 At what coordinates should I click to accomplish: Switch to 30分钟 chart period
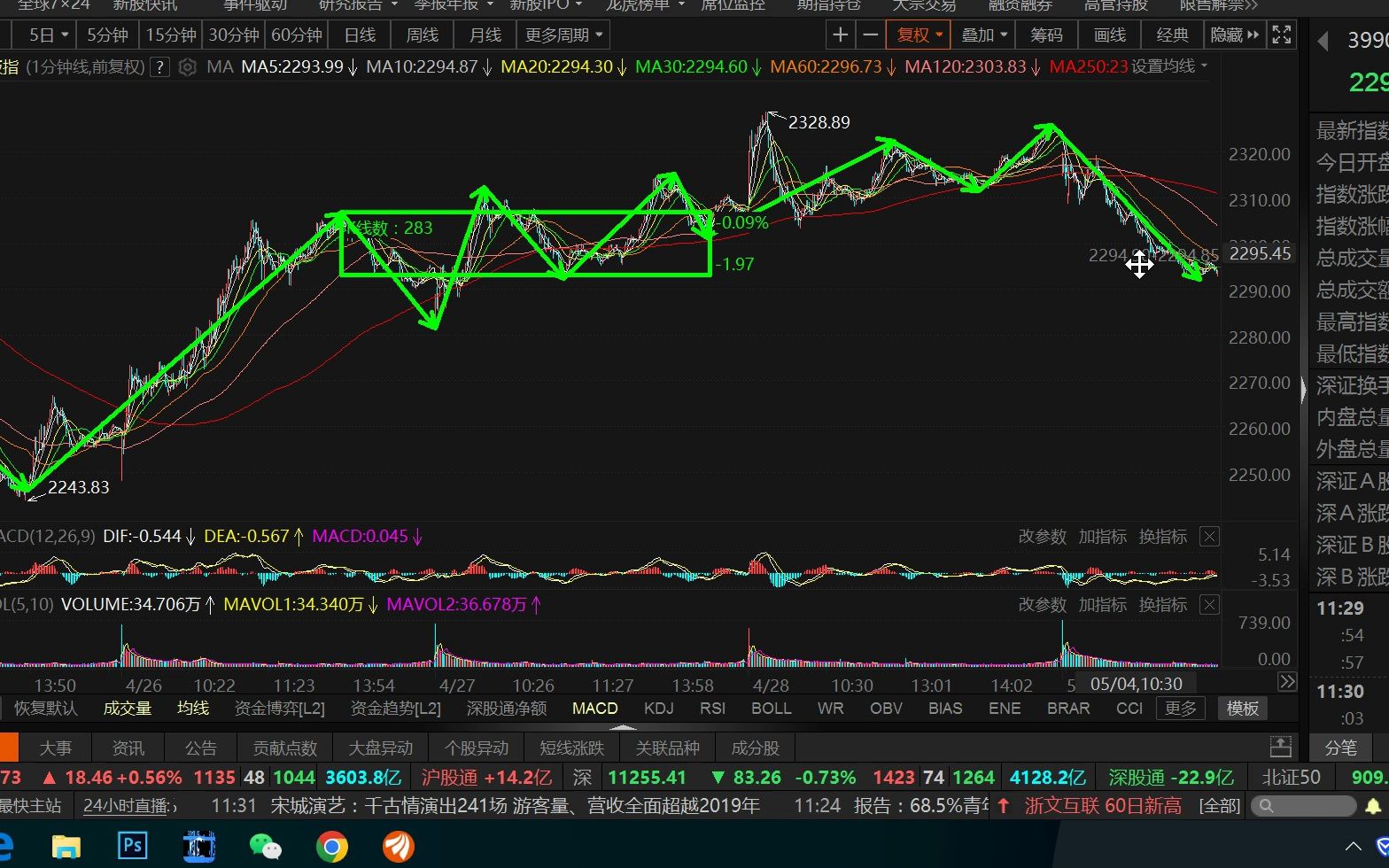[x=234, y=35]
